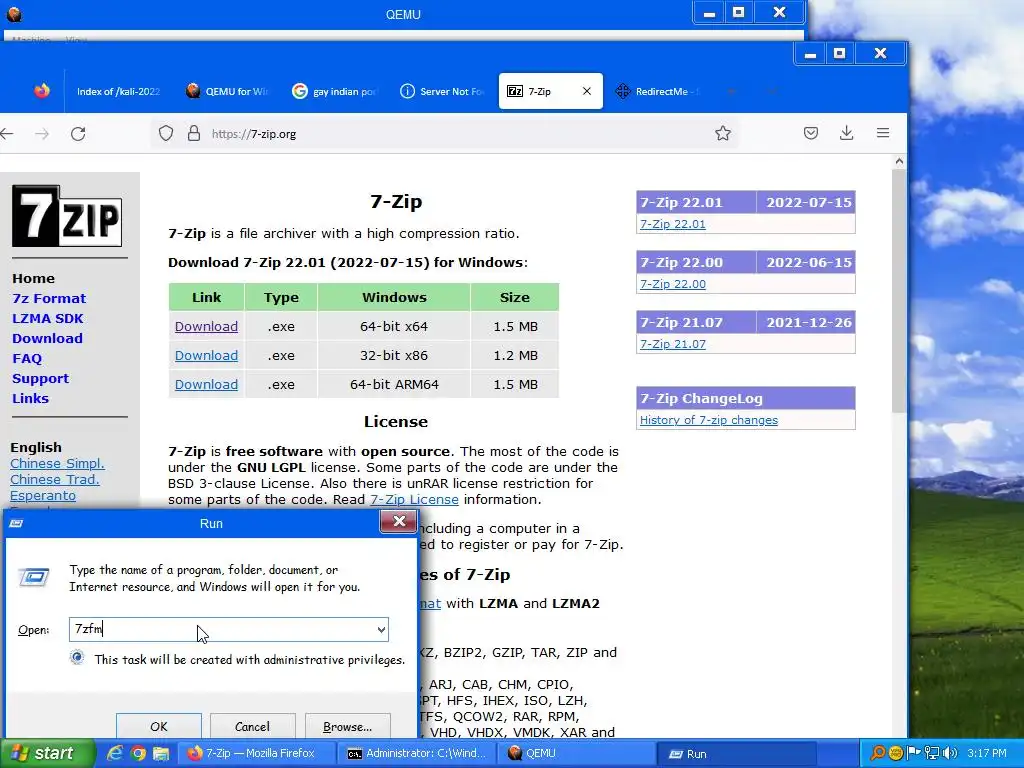This screenshot has height=768, width=1024.
Task: Open the 7z Format sidebar link
Action: point(49,298)
